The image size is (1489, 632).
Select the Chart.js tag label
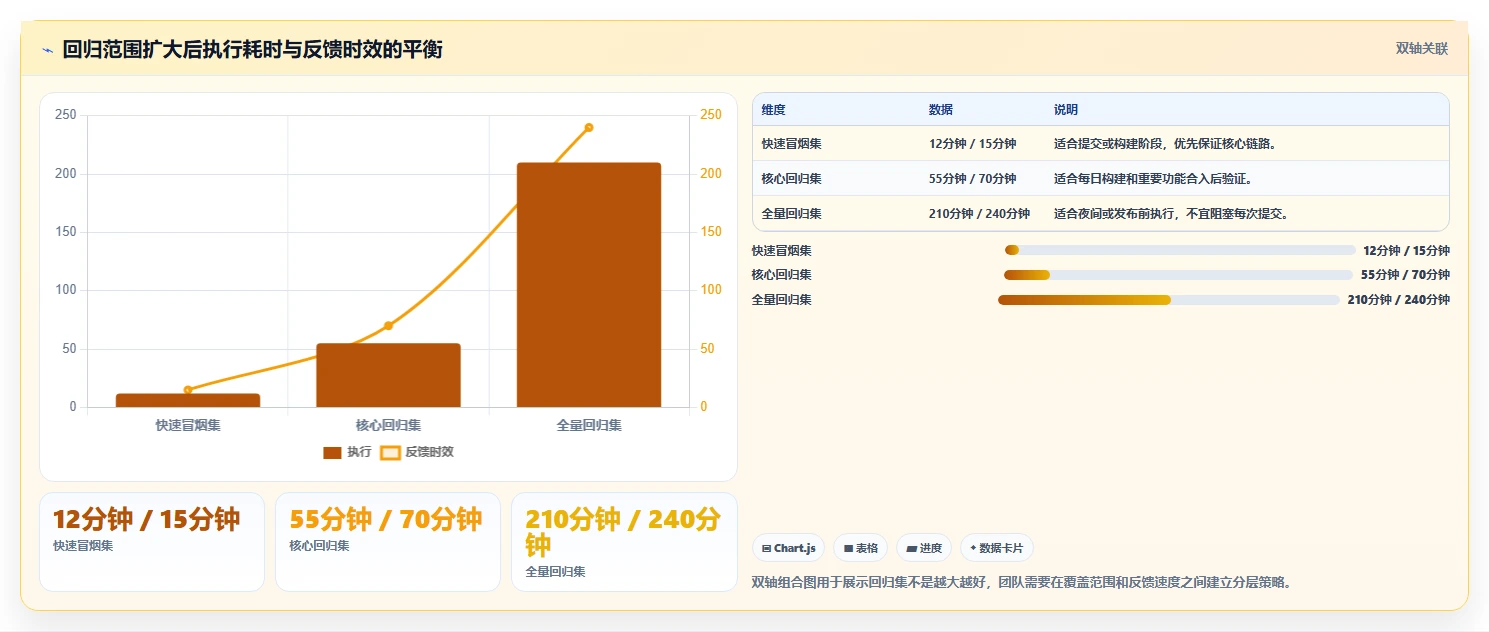tap(795, 548)
